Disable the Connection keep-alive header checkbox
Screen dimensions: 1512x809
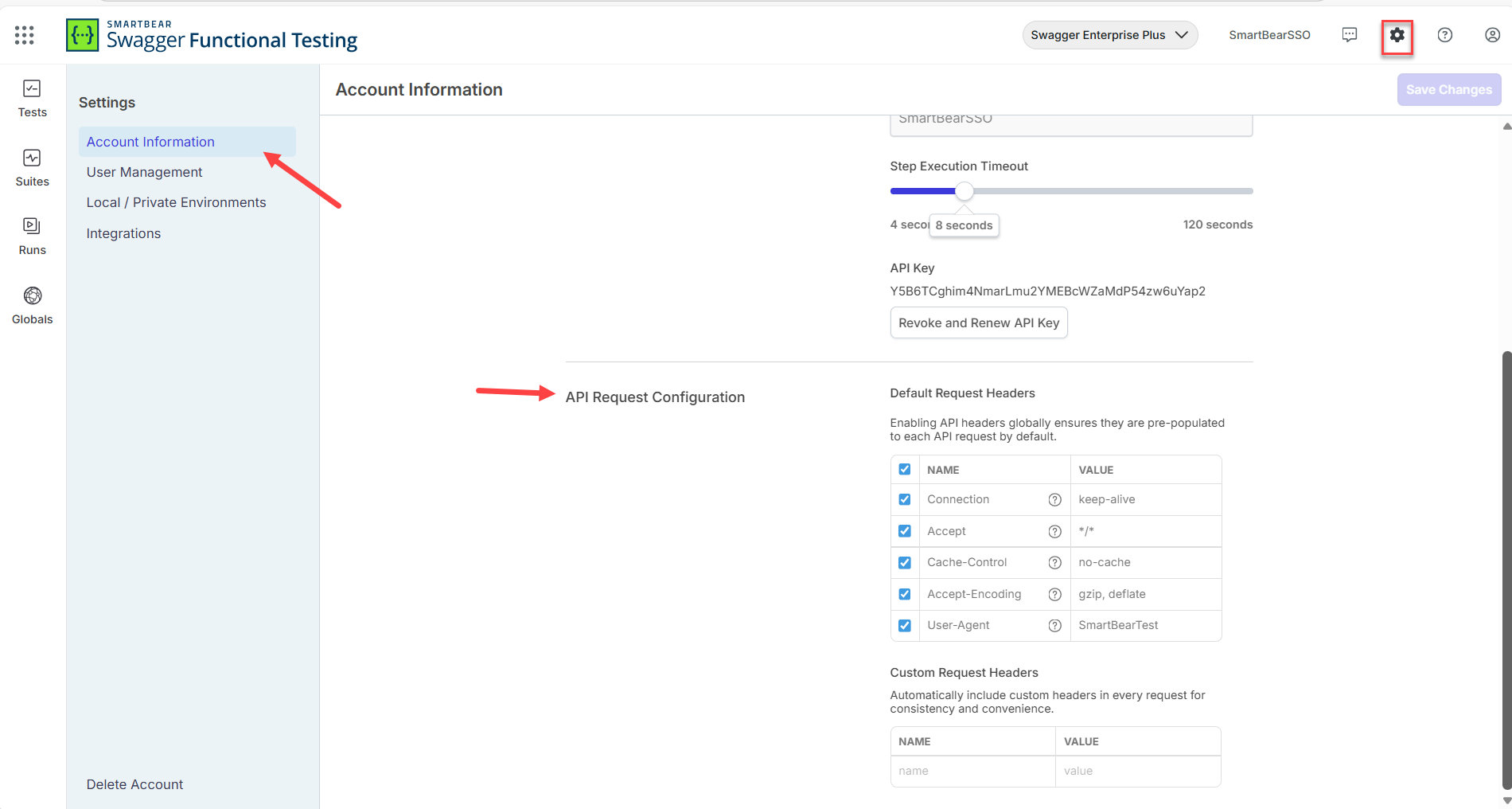[904, 499]
